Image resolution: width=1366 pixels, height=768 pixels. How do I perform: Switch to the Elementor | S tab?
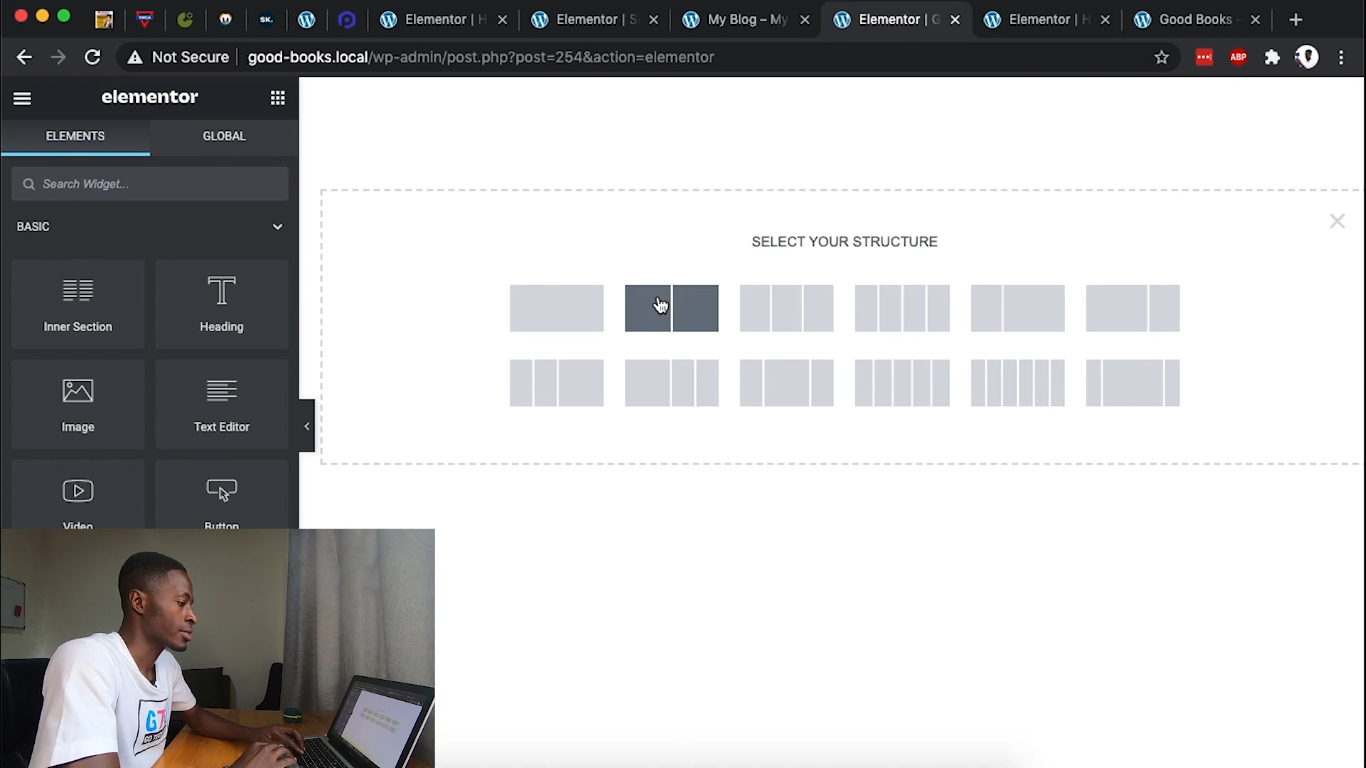[595, 19]
